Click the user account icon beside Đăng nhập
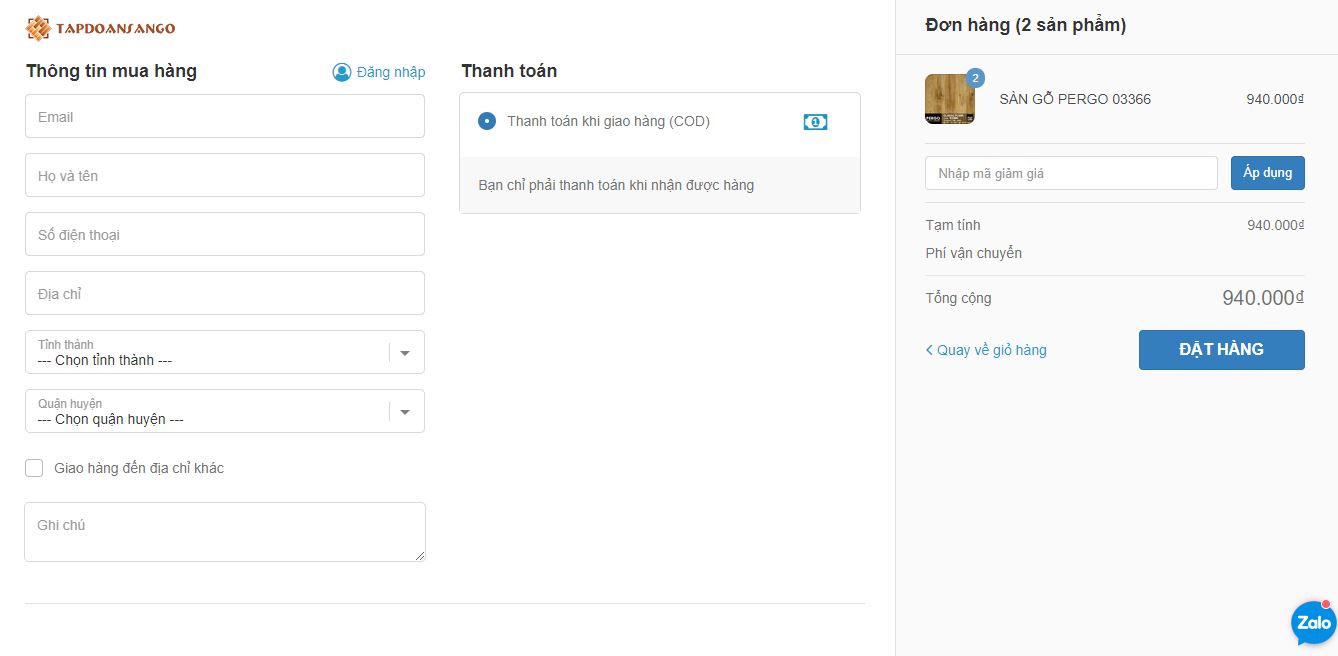This screenshot has height=656, width=1338. pyautogui.click(x=342, y=72)
